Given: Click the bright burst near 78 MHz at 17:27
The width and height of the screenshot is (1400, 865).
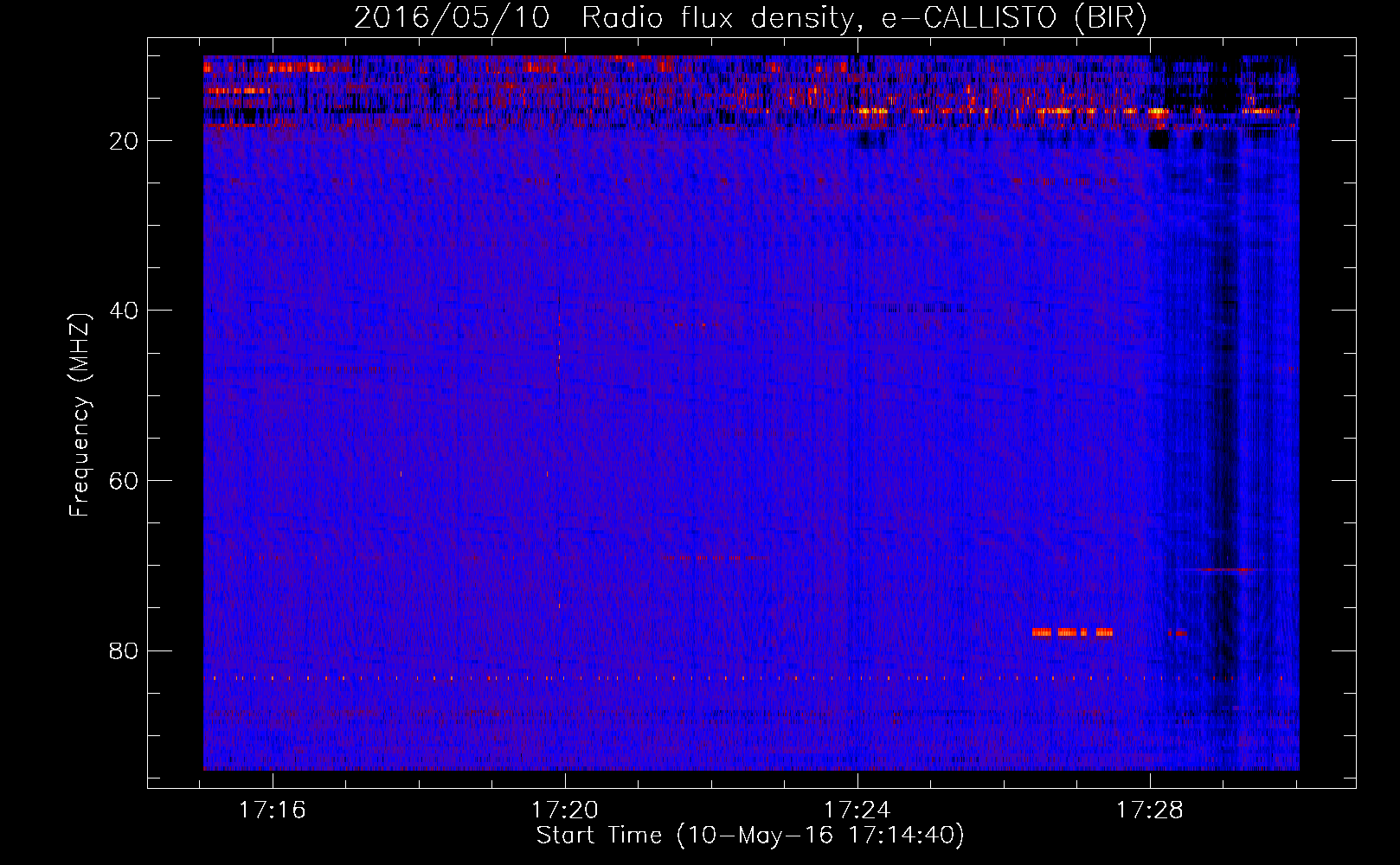Looking at the screenshot, I should [1072, 632].
